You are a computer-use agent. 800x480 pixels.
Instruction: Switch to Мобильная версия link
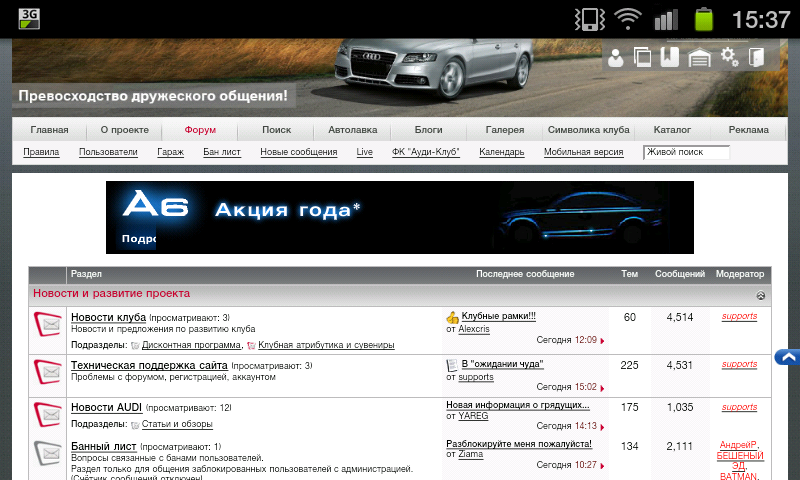point(583,152)
